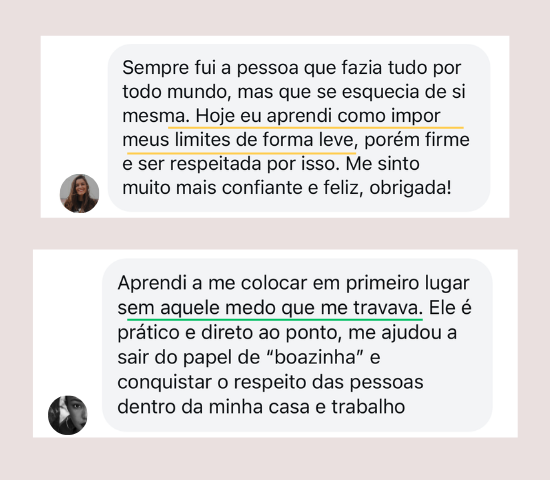Click the word 'obrigada!' in the first message
This screenshot has width=550, height=480.
click(410, 187)
